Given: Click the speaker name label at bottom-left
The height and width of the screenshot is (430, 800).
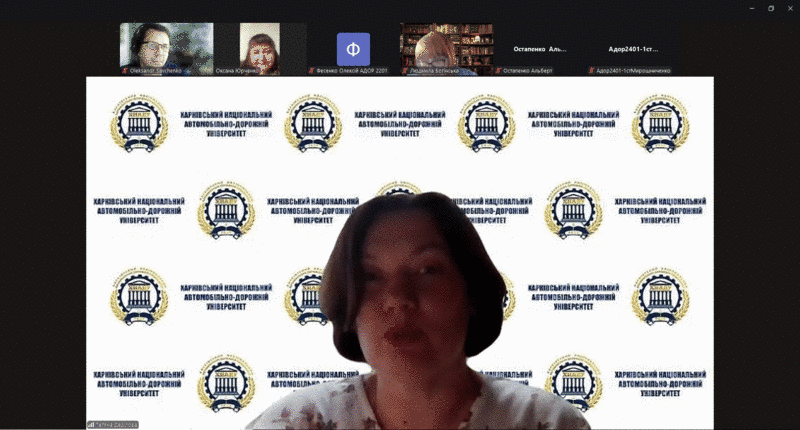Looking at the screenshot, I should click(x=116, y=424).
